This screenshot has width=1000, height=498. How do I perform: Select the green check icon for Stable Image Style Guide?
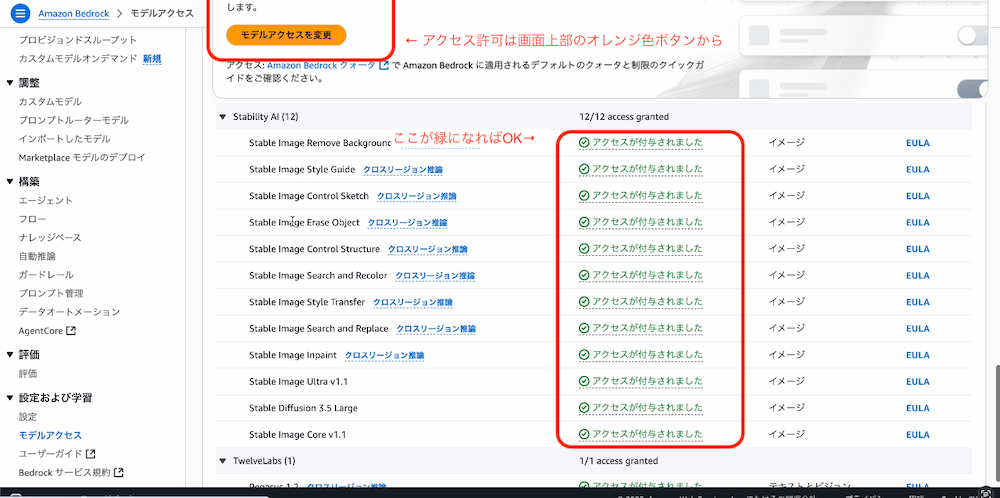tap(584, 169)
